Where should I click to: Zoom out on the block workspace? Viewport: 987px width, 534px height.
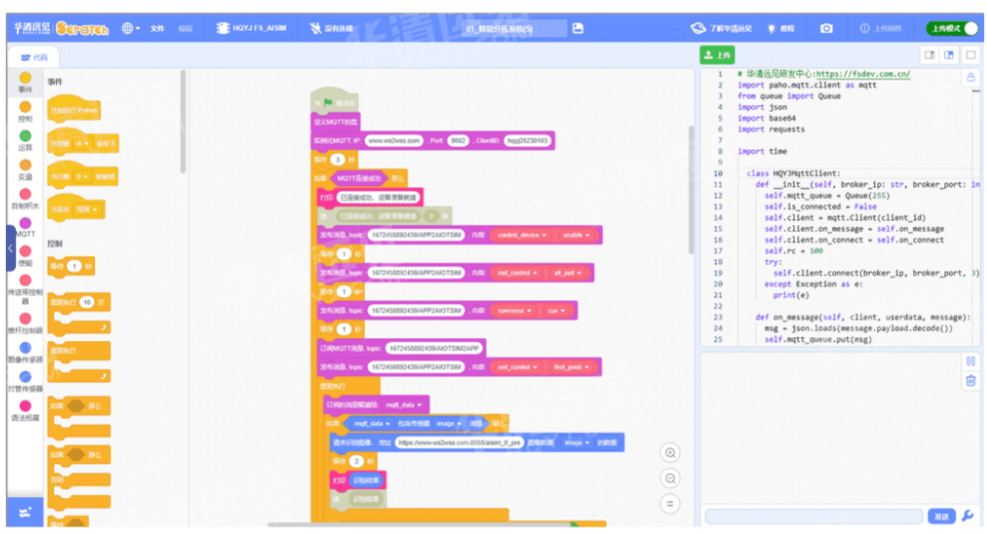pyautogui.click(x=671, y=479)
